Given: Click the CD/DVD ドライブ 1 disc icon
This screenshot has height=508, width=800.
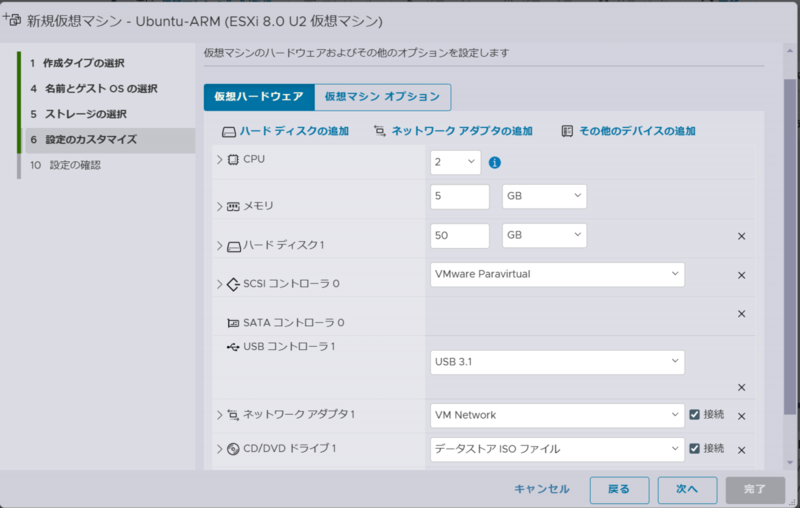Looking at the screenshot, I should pos(233,449).
